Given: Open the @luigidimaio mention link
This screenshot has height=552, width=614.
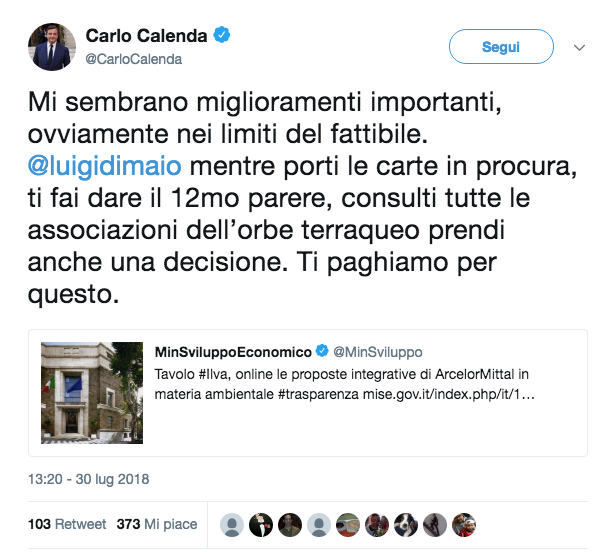Looking at the screenshot, I should [x=105, y=166].
